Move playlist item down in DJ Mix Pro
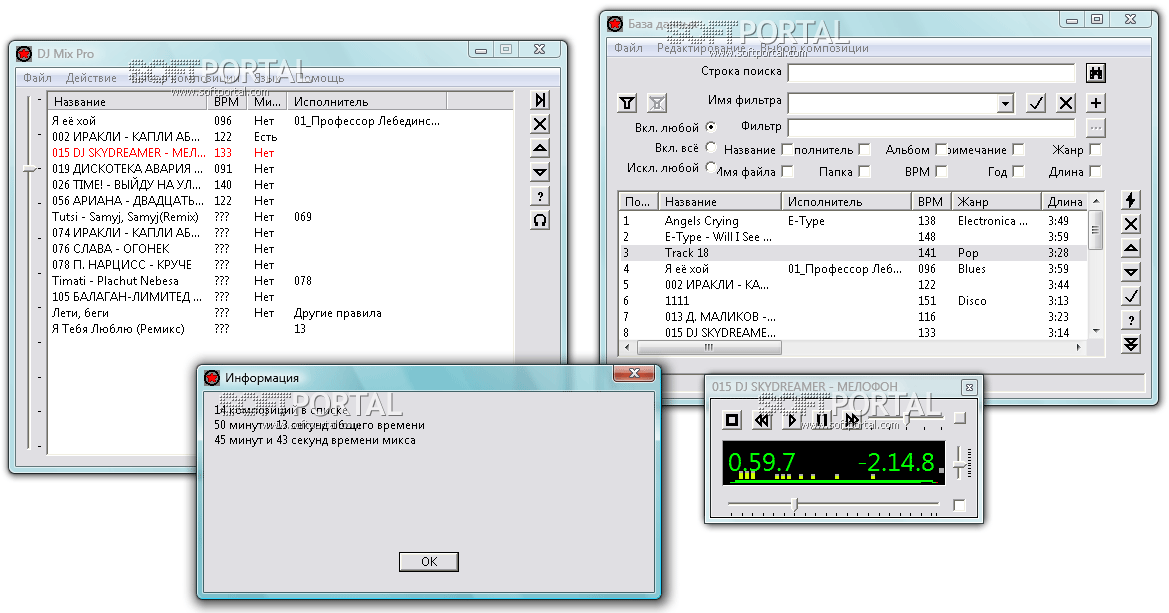This screenshot has width=1169, height=613. click(541, 172)
